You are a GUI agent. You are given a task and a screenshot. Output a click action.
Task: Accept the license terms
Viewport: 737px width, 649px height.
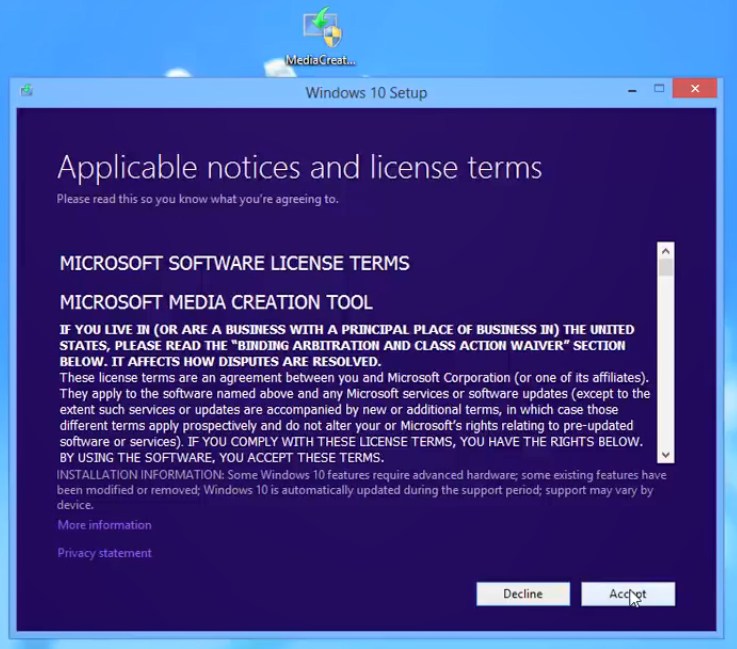coord(628,594)
